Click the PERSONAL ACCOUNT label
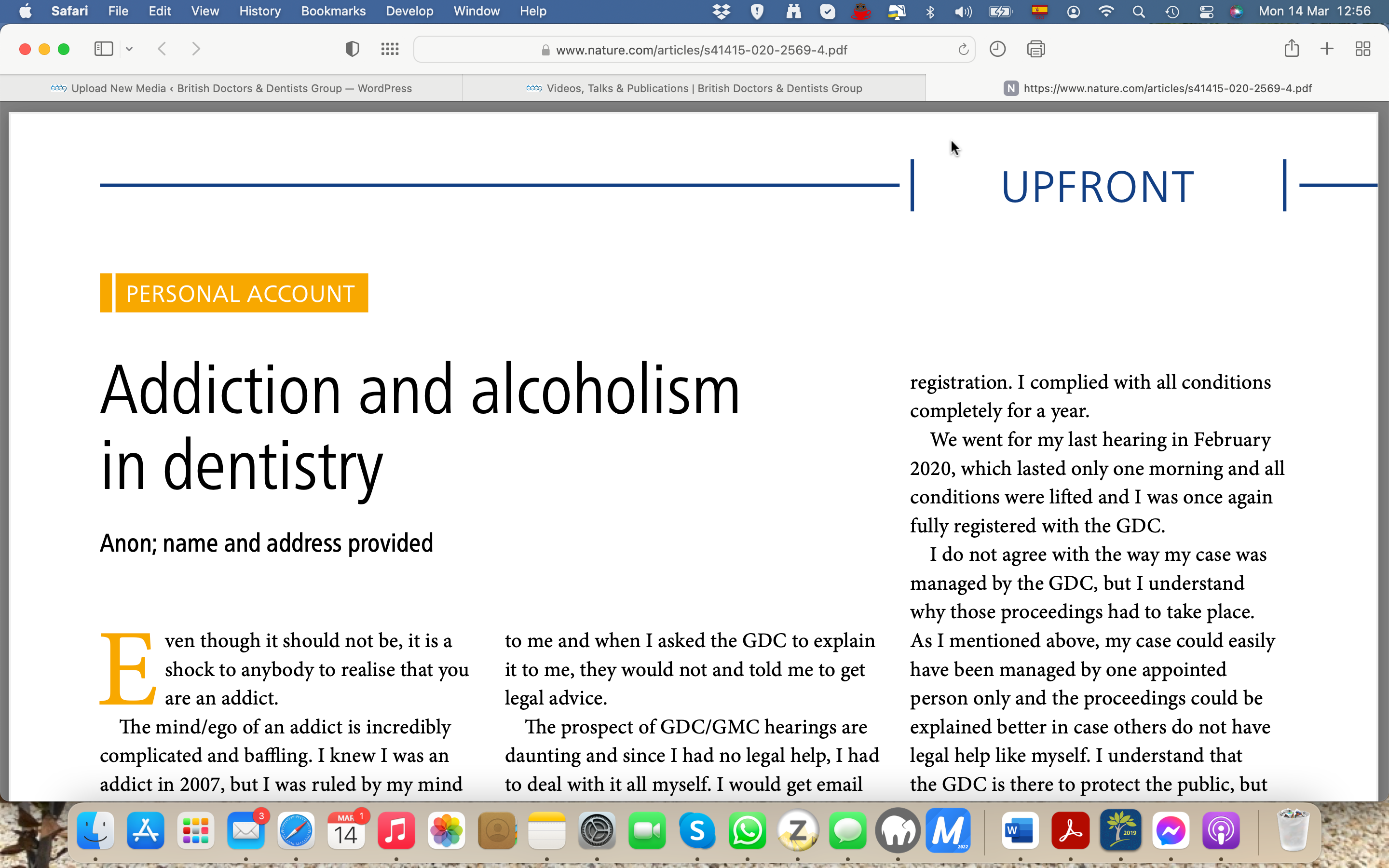 coord(234,293)
